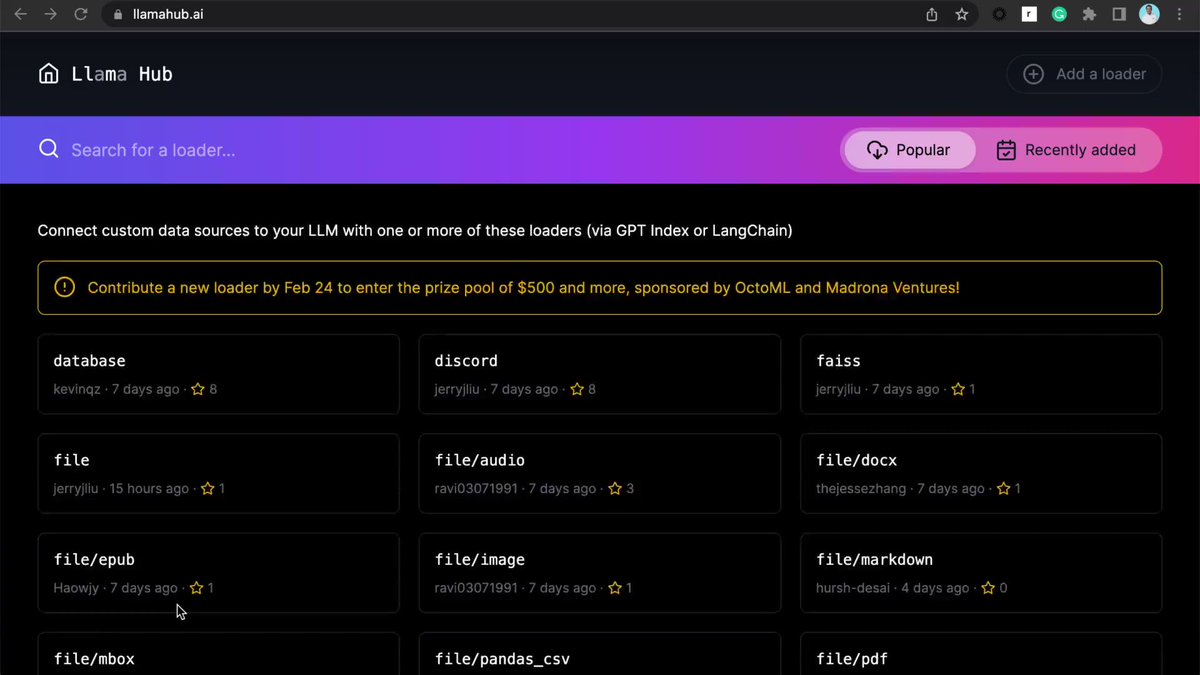This screenshot has height=675, width=1200.
Task: Click the contribute a new loader banner
Action: (x=600, y=288)
